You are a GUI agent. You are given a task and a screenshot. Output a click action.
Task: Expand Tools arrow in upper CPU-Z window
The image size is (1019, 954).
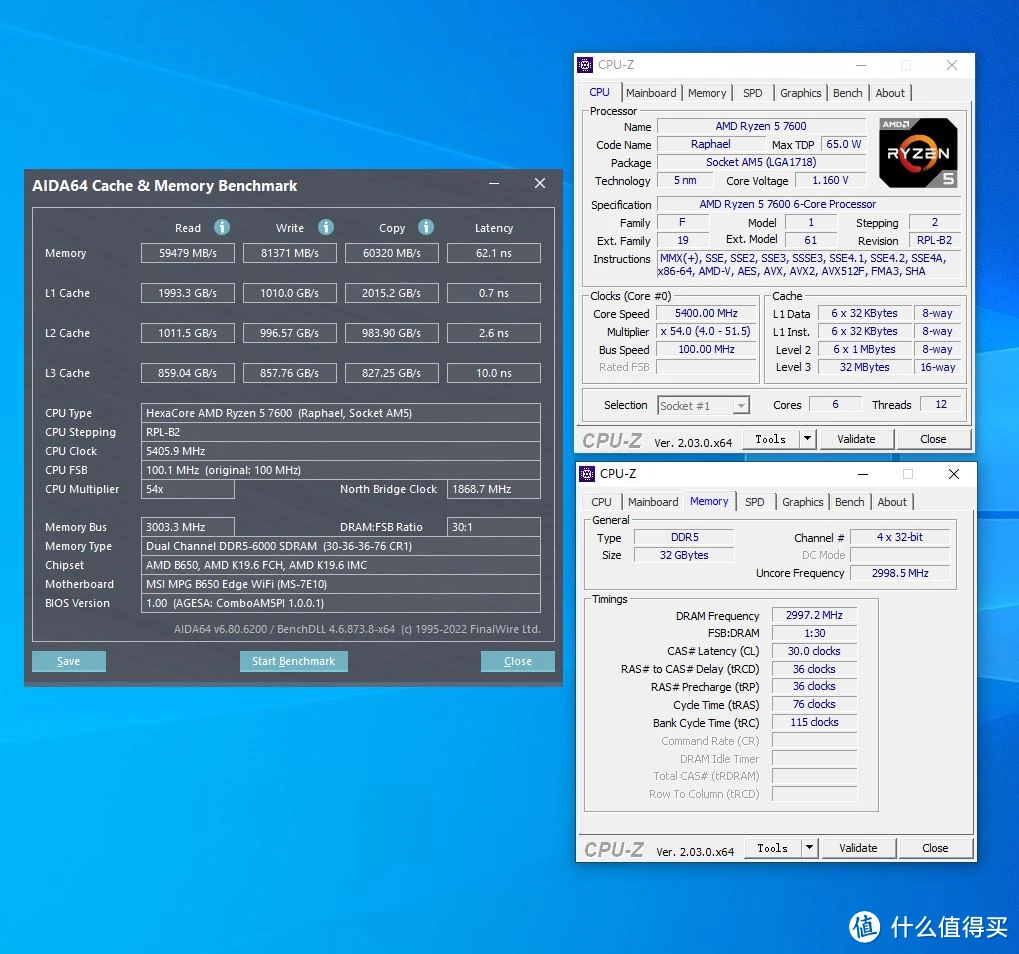[807, 439]
